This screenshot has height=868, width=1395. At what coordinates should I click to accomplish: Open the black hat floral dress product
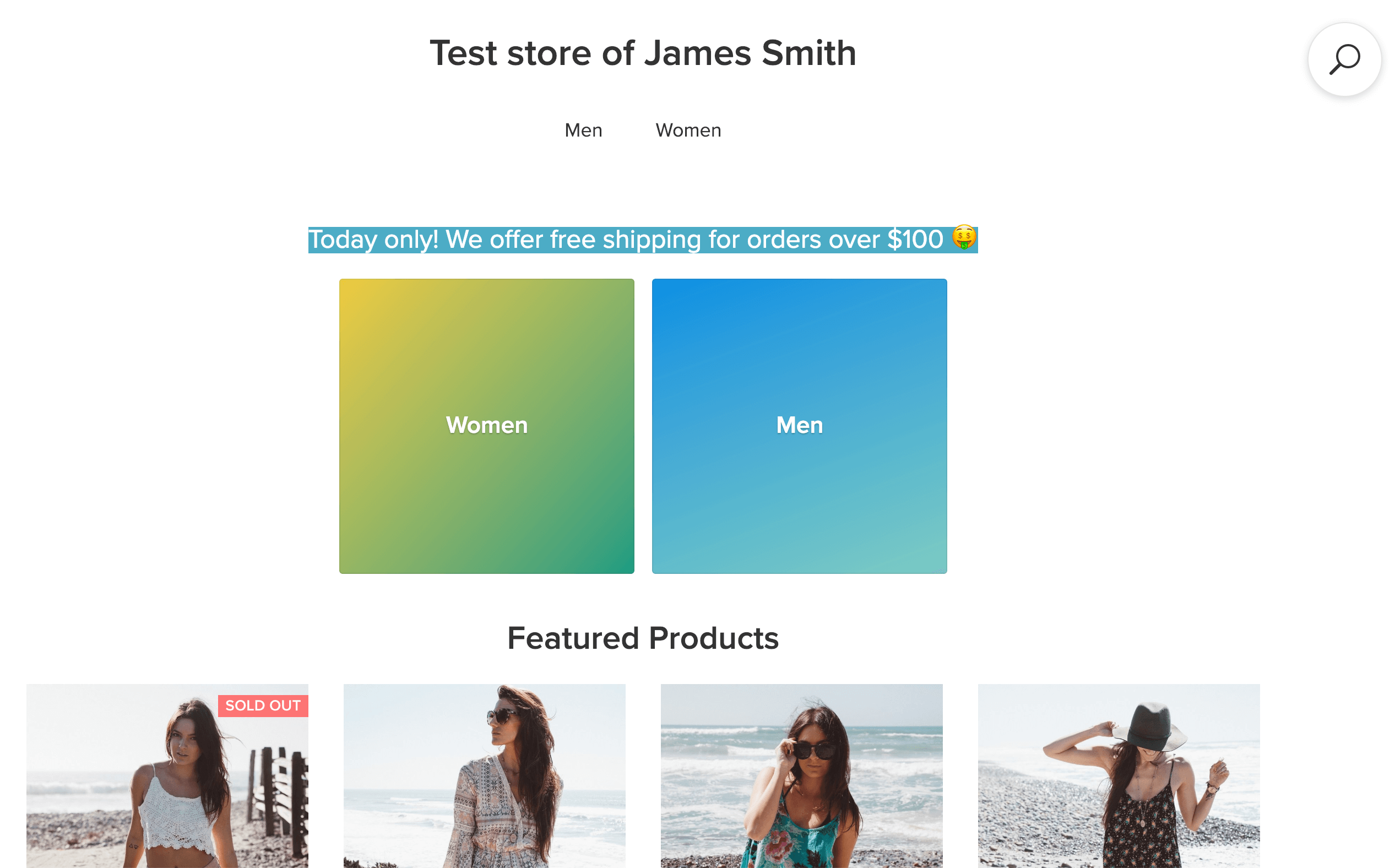point(1119,775)
